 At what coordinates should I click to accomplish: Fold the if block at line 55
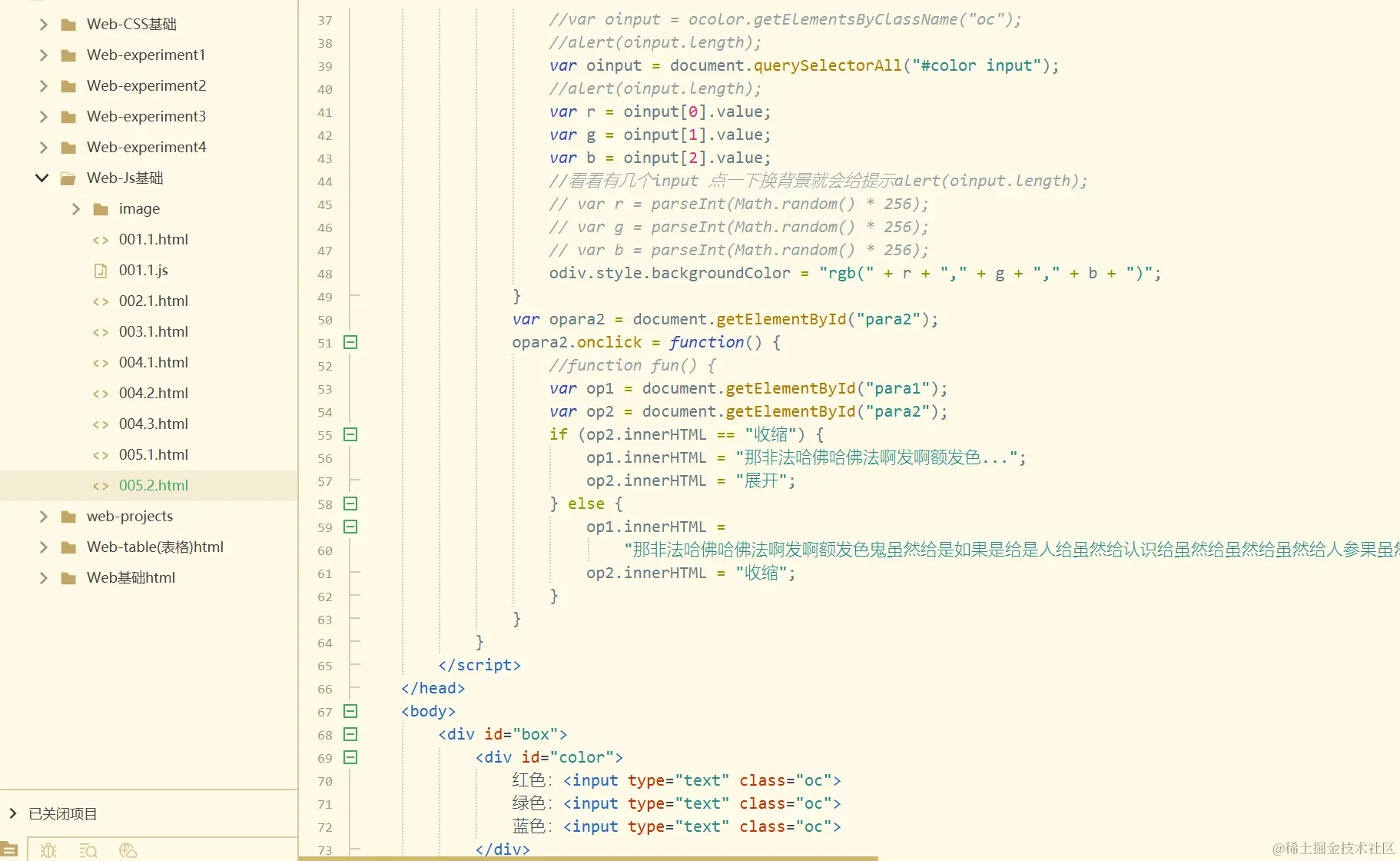(x=350, y=434)
